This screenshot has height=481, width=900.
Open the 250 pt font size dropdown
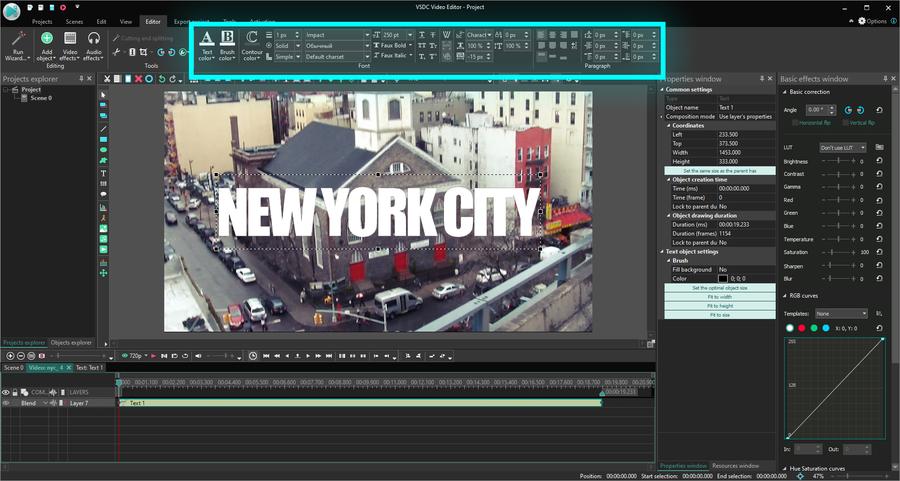410,35
